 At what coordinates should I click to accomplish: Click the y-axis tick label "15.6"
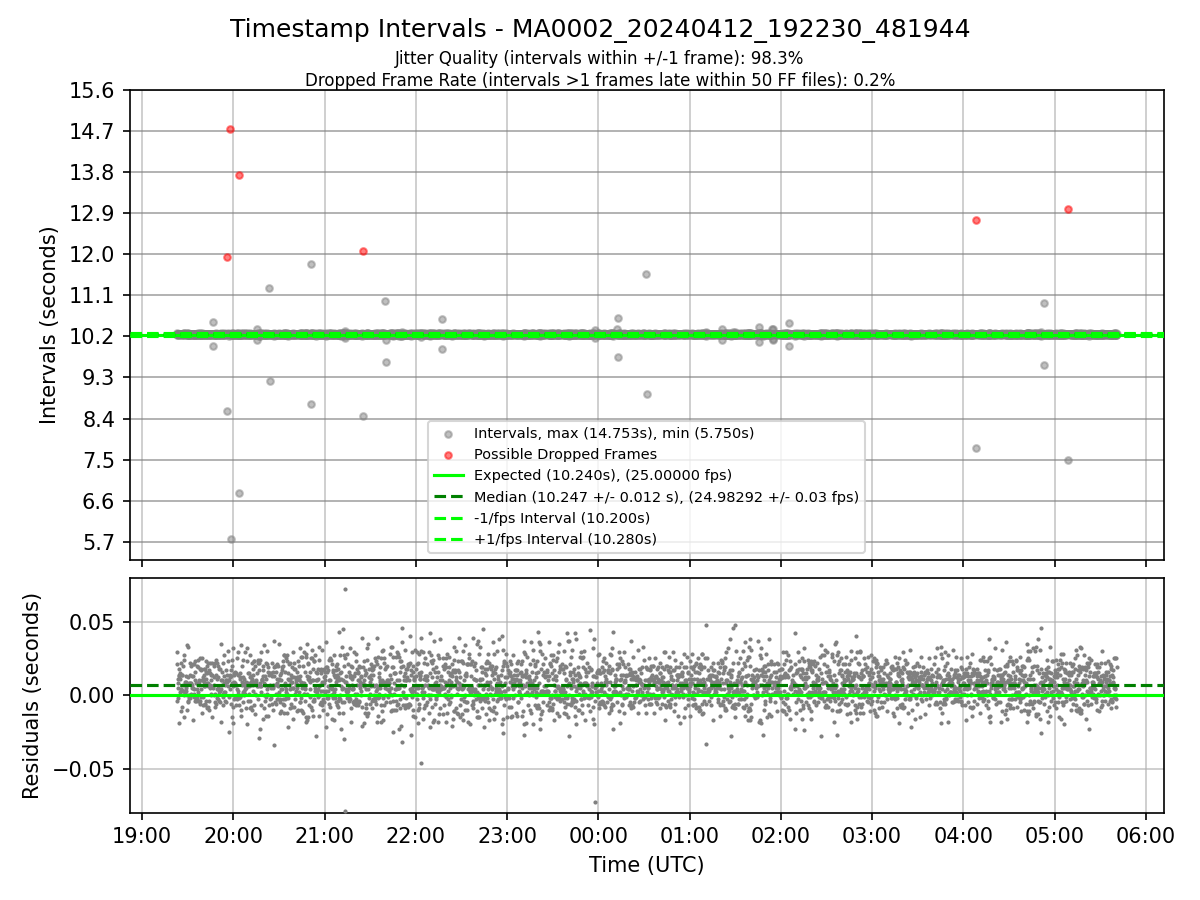[93, 91]
